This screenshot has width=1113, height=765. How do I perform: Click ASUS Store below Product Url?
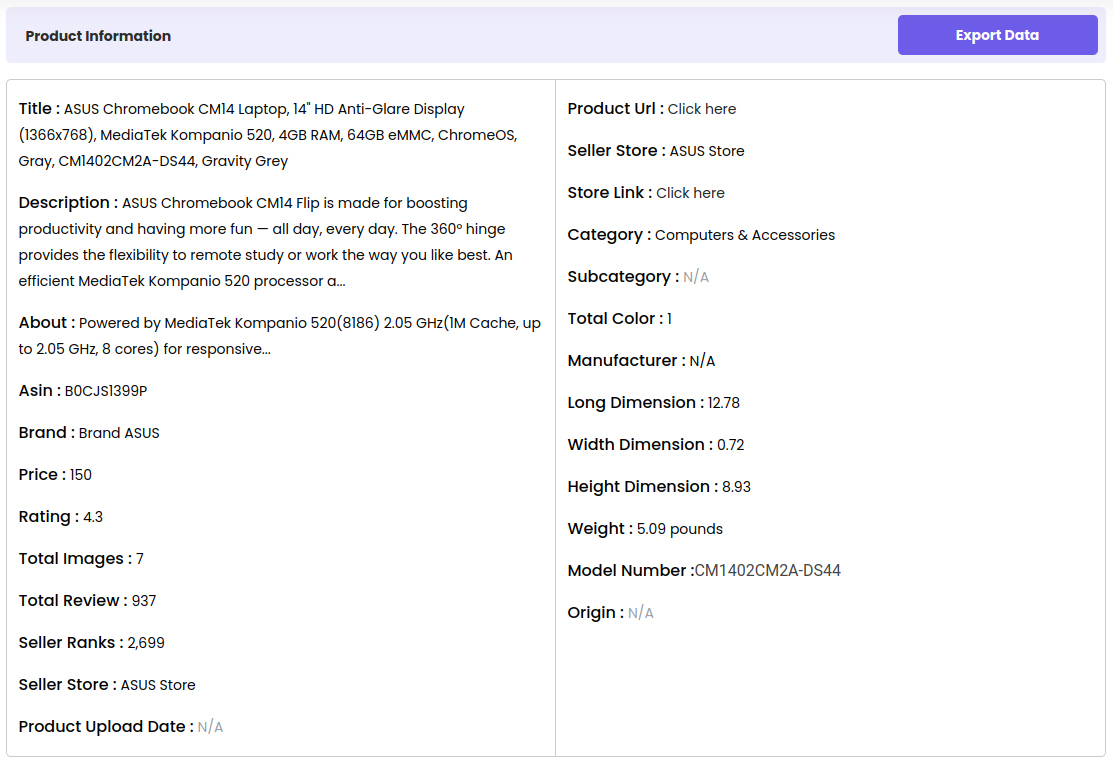(x=707, y=150)
